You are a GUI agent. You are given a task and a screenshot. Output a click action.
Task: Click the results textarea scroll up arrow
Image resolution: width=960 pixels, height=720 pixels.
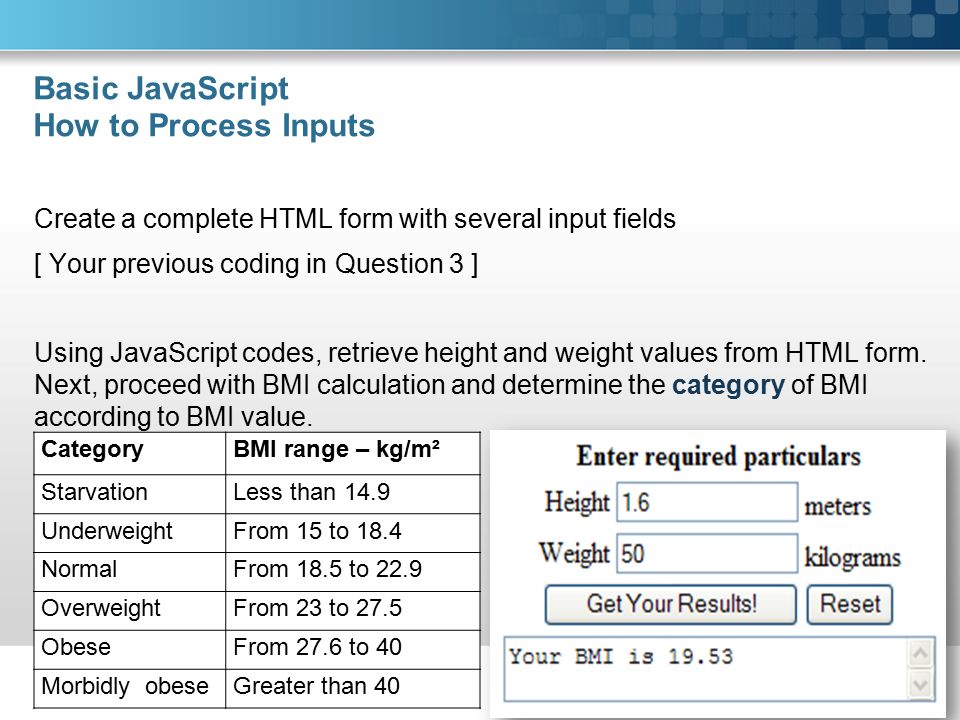coord(920,654)
